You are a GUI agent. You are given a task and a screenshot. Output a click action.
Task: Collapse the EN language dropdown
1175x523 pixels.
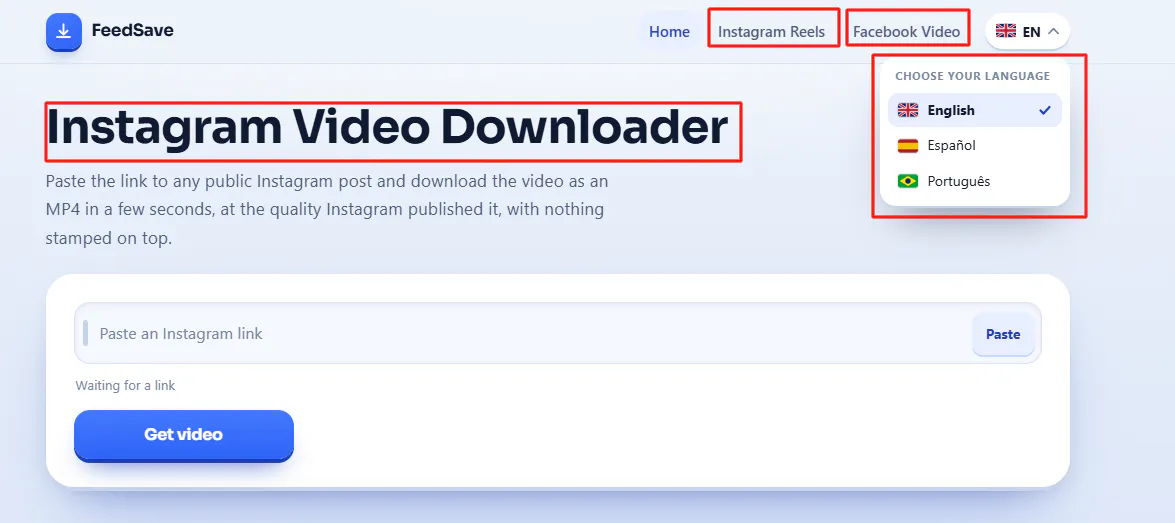[x=1027, y=31]
